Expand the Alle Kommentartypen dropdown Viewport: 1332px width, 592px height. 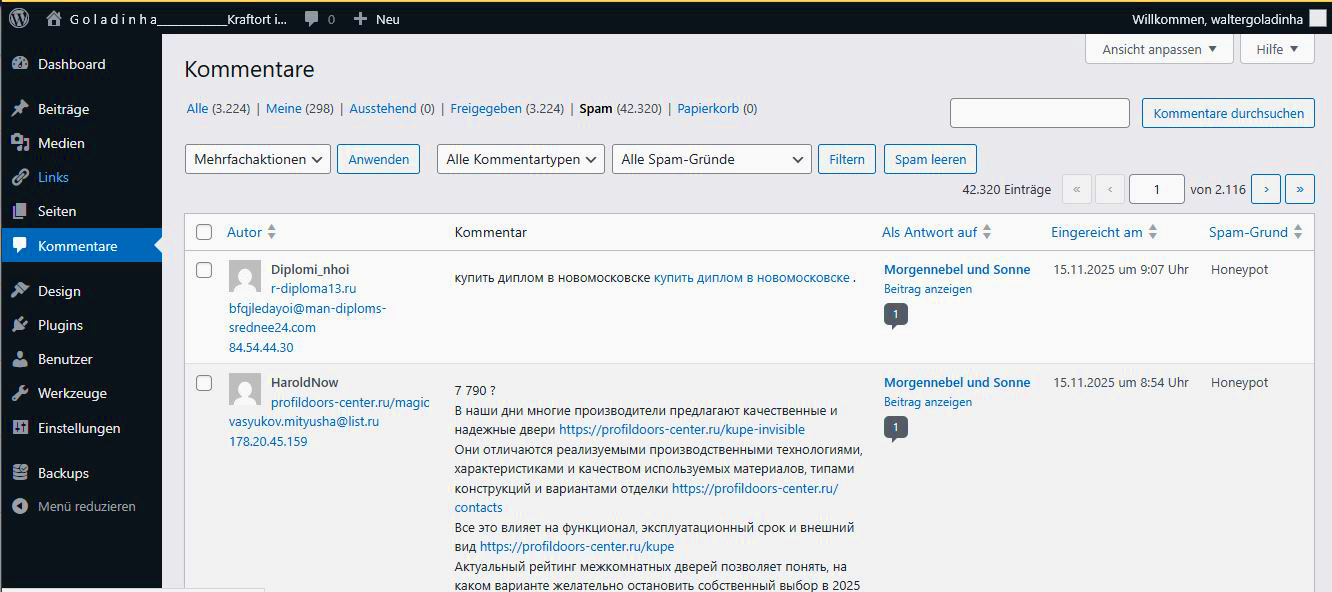pyautogui.click(x=520, y=159)
